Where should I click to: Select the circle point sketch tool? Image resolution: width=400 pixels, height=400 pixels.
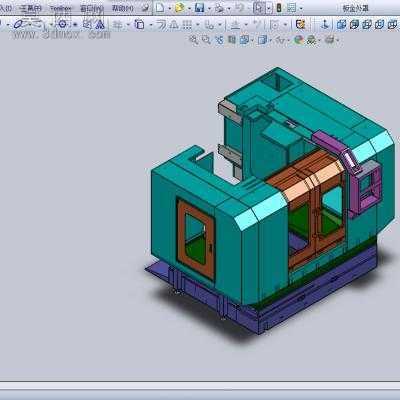pos(62,24)
